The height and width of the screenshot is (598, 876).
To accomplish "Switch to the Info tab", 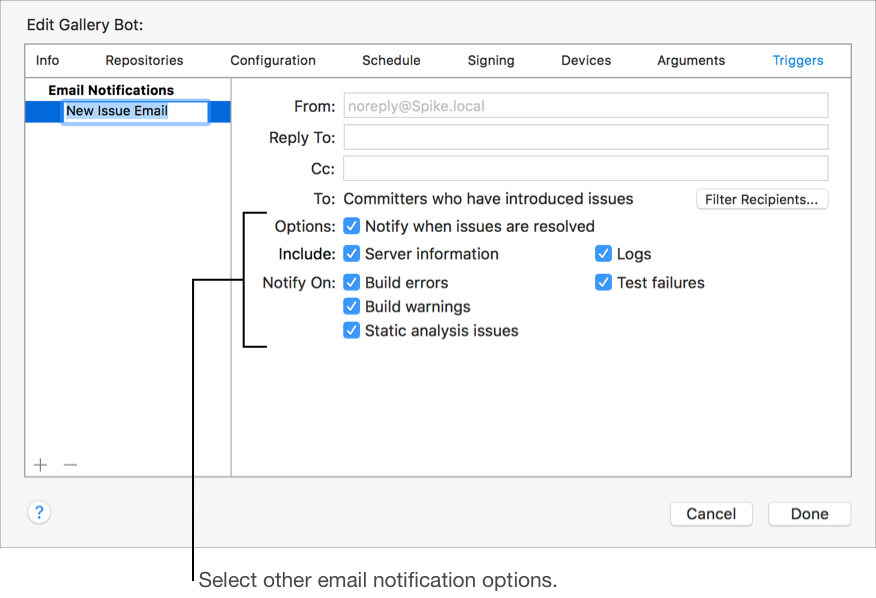I will (47, 61).
